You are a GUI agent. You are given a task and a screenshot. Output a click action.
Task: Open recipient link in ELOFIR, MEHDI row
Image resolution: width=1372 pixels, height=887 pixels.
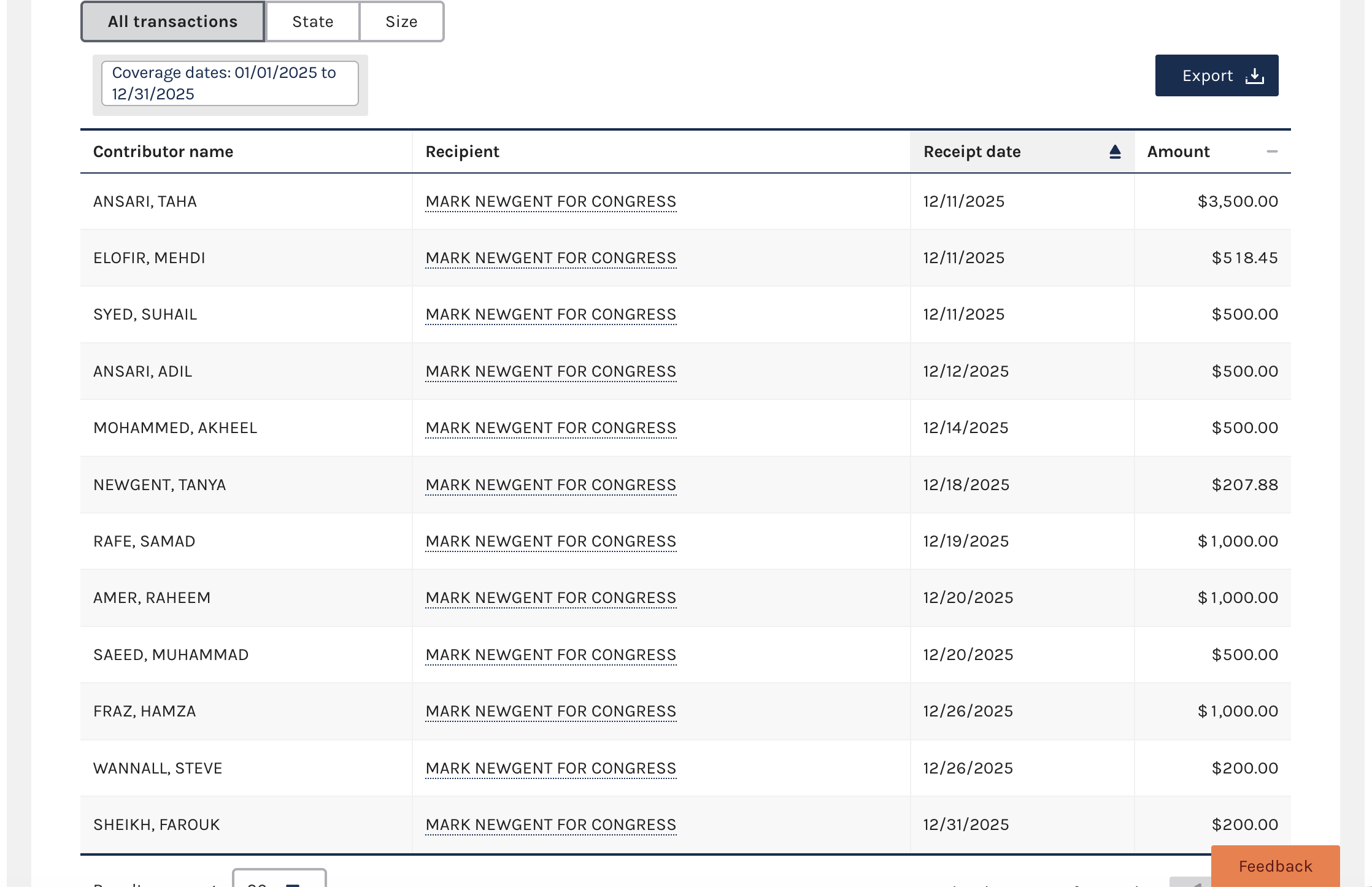[x=550, y=258]
